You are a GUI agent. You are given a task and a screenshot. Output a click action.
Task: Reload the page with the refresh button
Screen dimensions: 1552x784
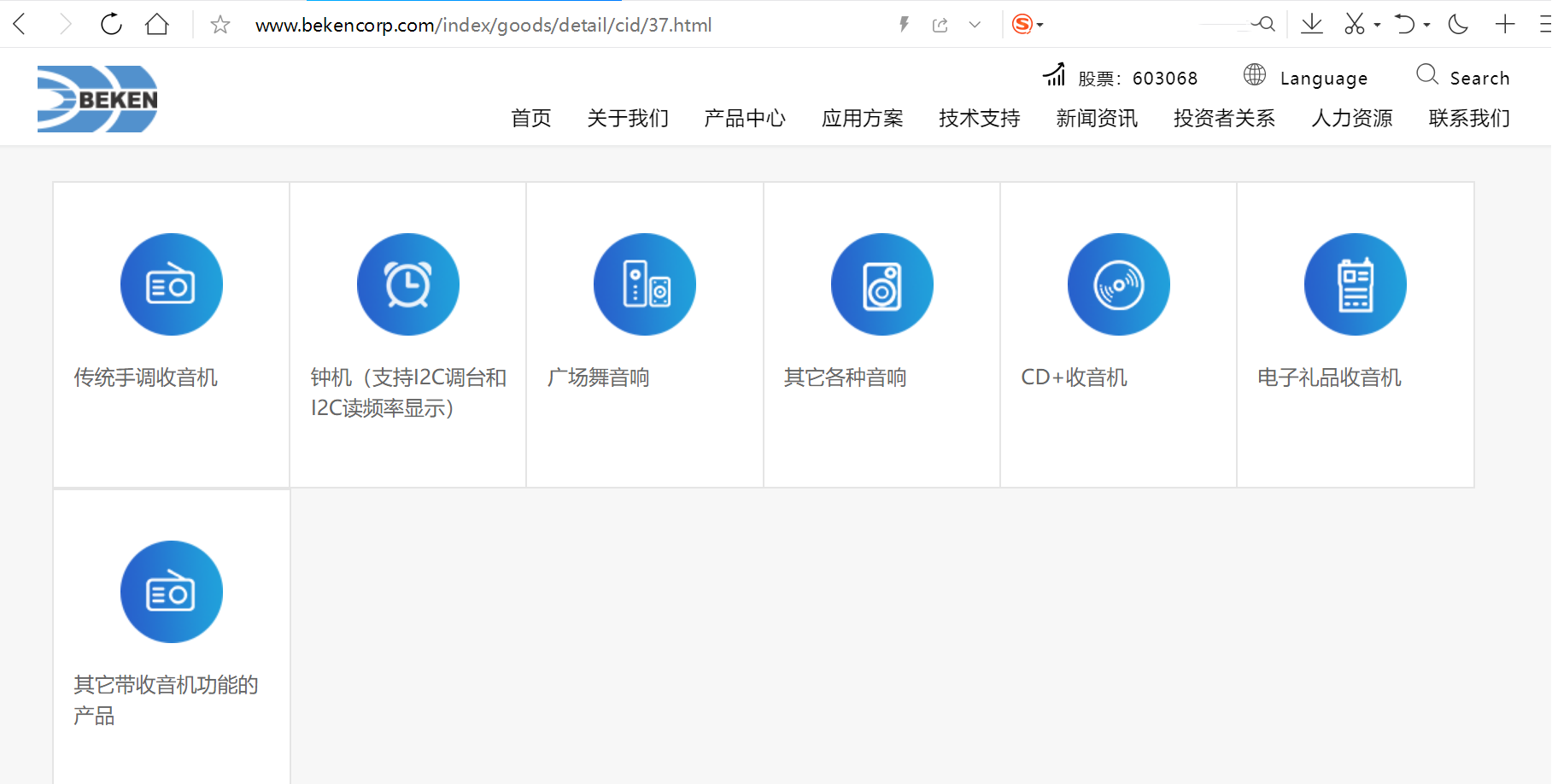[x=111, y=25]
